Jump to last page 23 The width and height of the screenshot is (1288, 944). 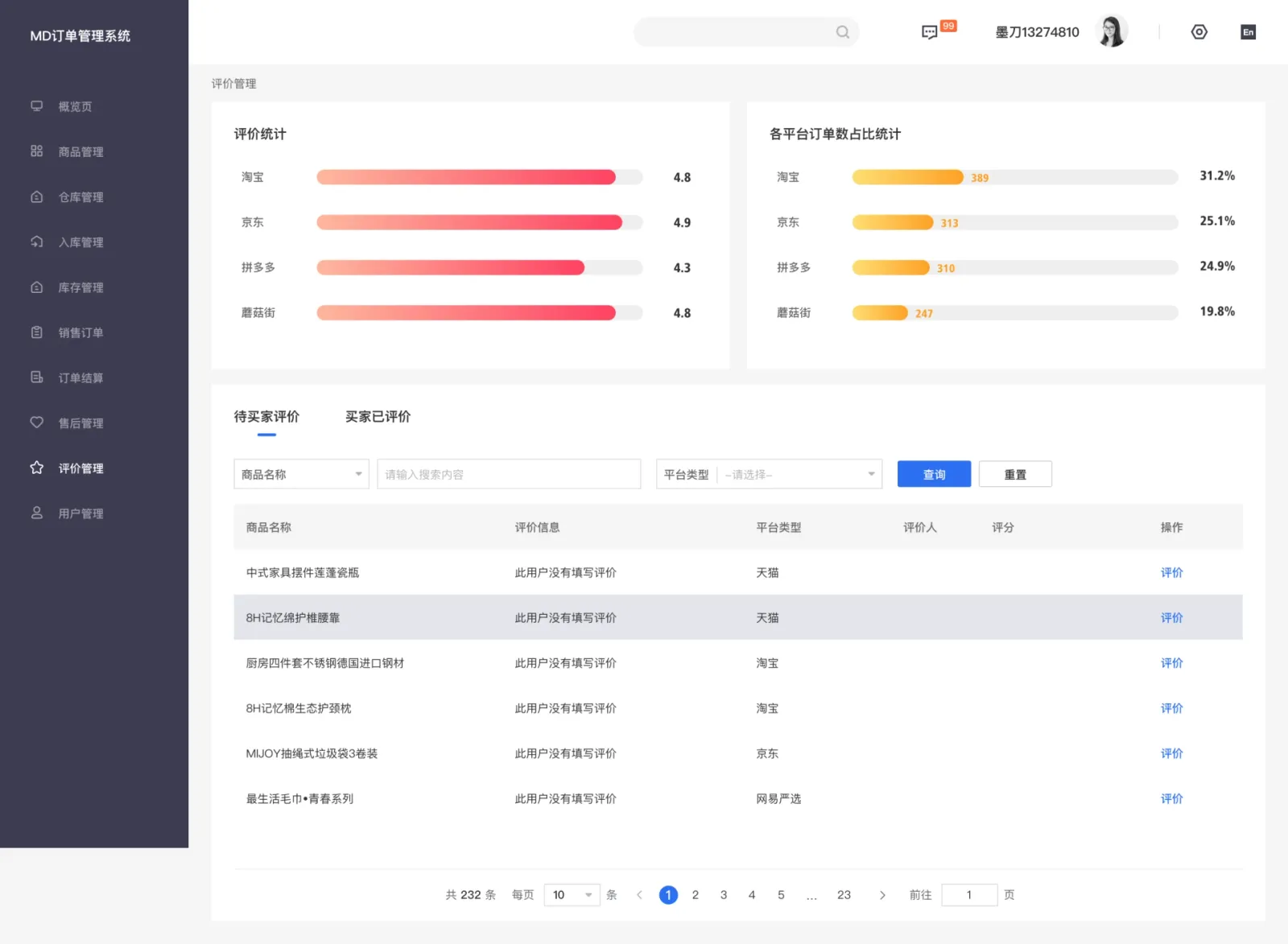pos(844,895)
